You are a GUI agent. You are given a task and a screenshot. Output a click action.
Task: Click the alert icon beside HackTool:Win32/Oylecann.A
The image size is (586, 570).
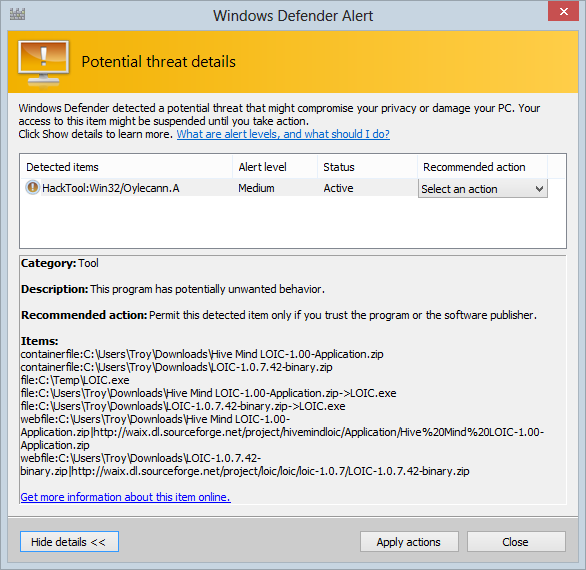pos(33,187)
